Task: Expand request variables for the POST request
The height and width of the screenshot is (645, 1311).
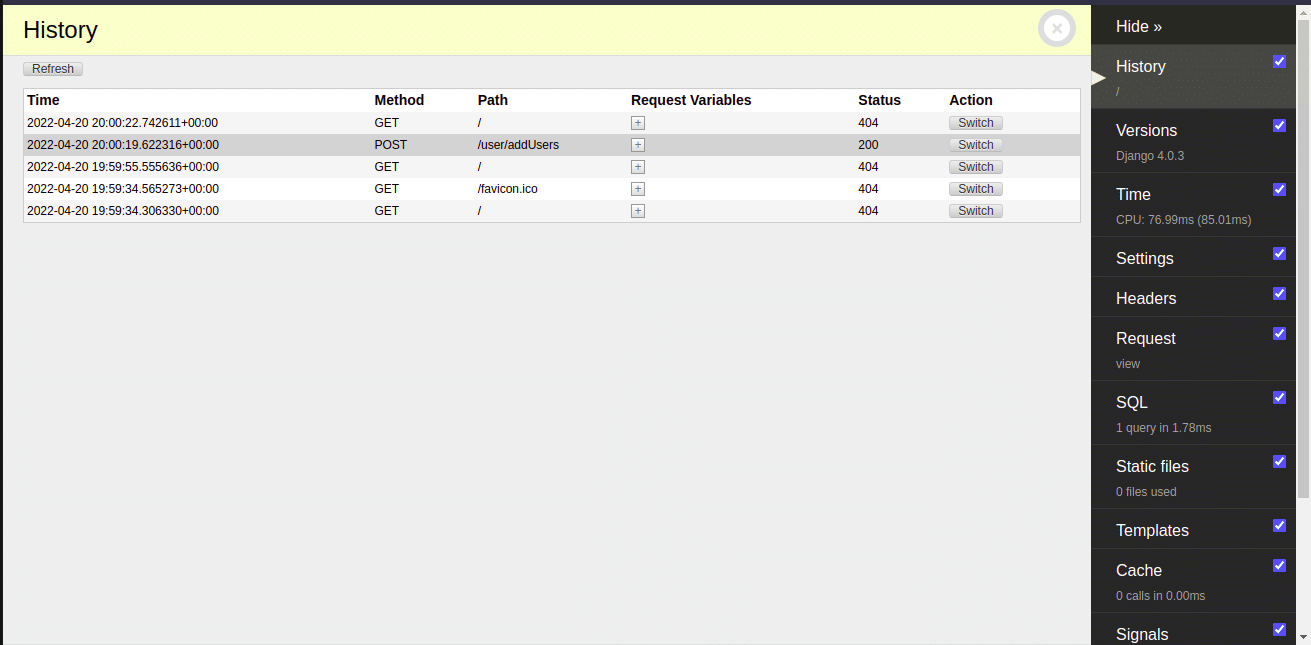Action: (x=637, y=144)
